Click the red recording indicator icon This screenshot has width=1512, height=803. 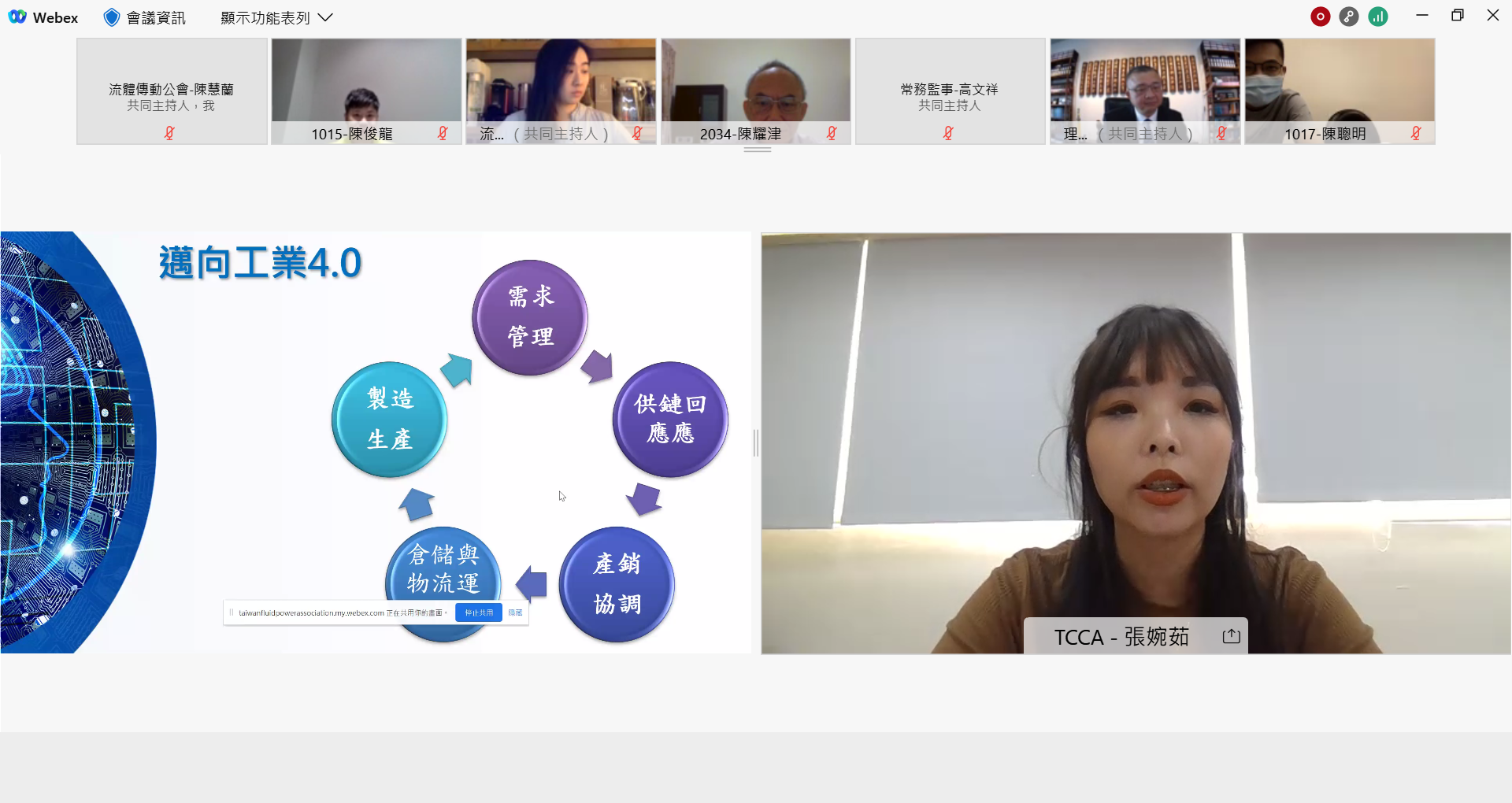tap(1321, 17)
